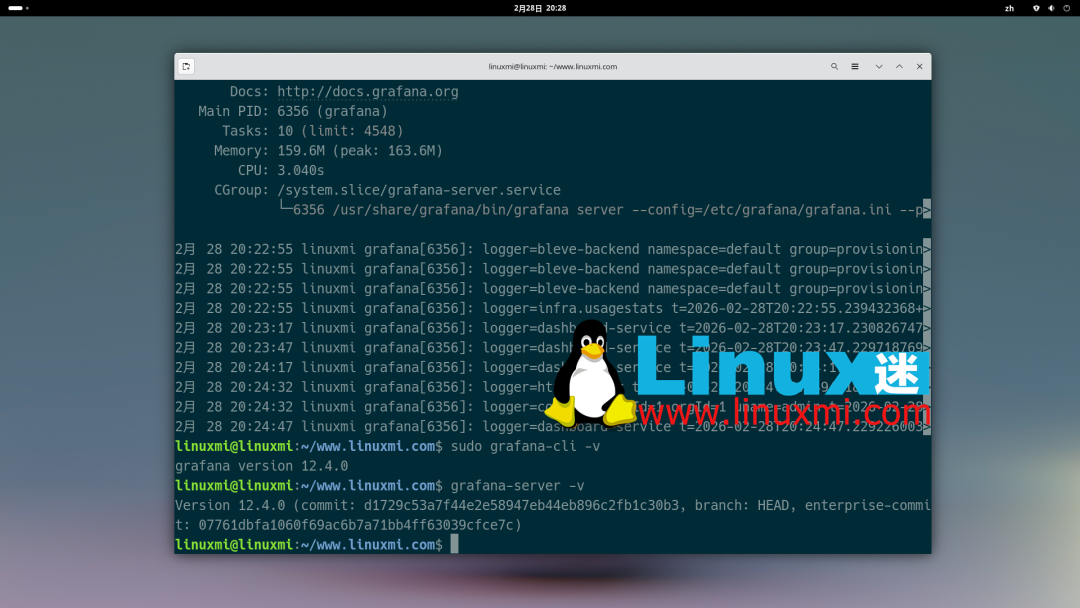Click the cursor at the last prompt
The width and height of the screenshot is (1080, 608).
pyautogui.click(x=455, y=545)
